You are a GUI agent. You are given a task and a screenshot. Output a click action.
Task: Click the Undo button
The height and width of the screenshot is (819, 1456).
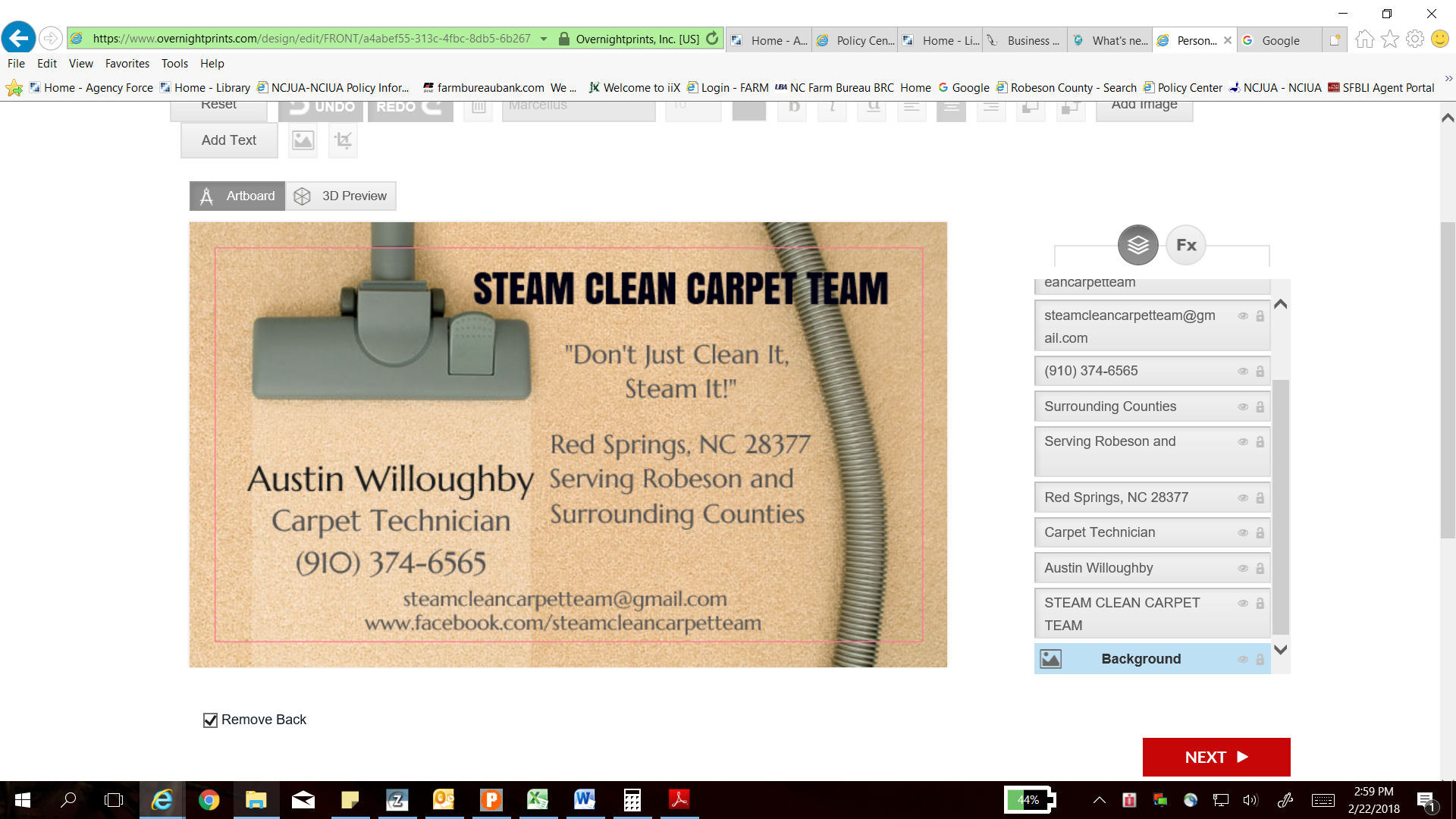[322, 108]
